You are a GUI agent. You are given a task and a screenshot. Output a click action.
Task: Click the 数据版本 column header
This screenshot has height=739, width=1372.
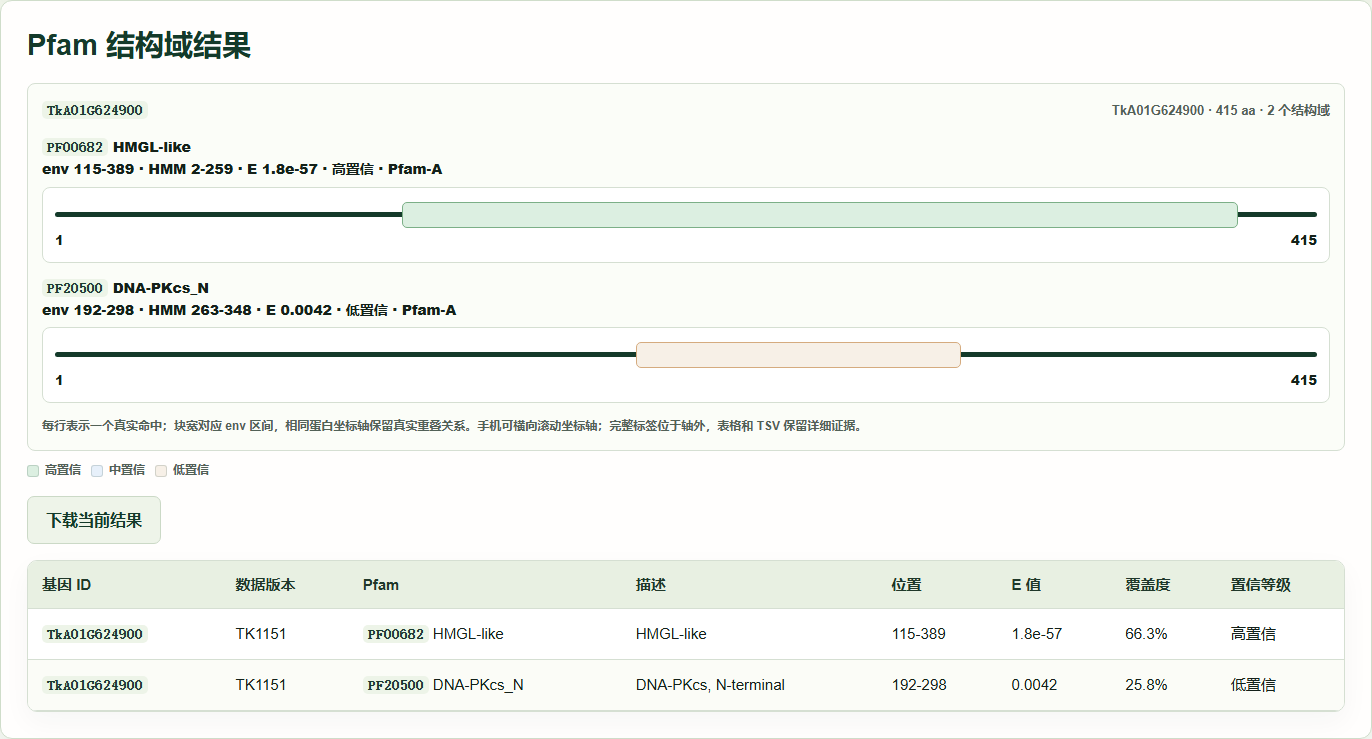(x=265, y=585)
